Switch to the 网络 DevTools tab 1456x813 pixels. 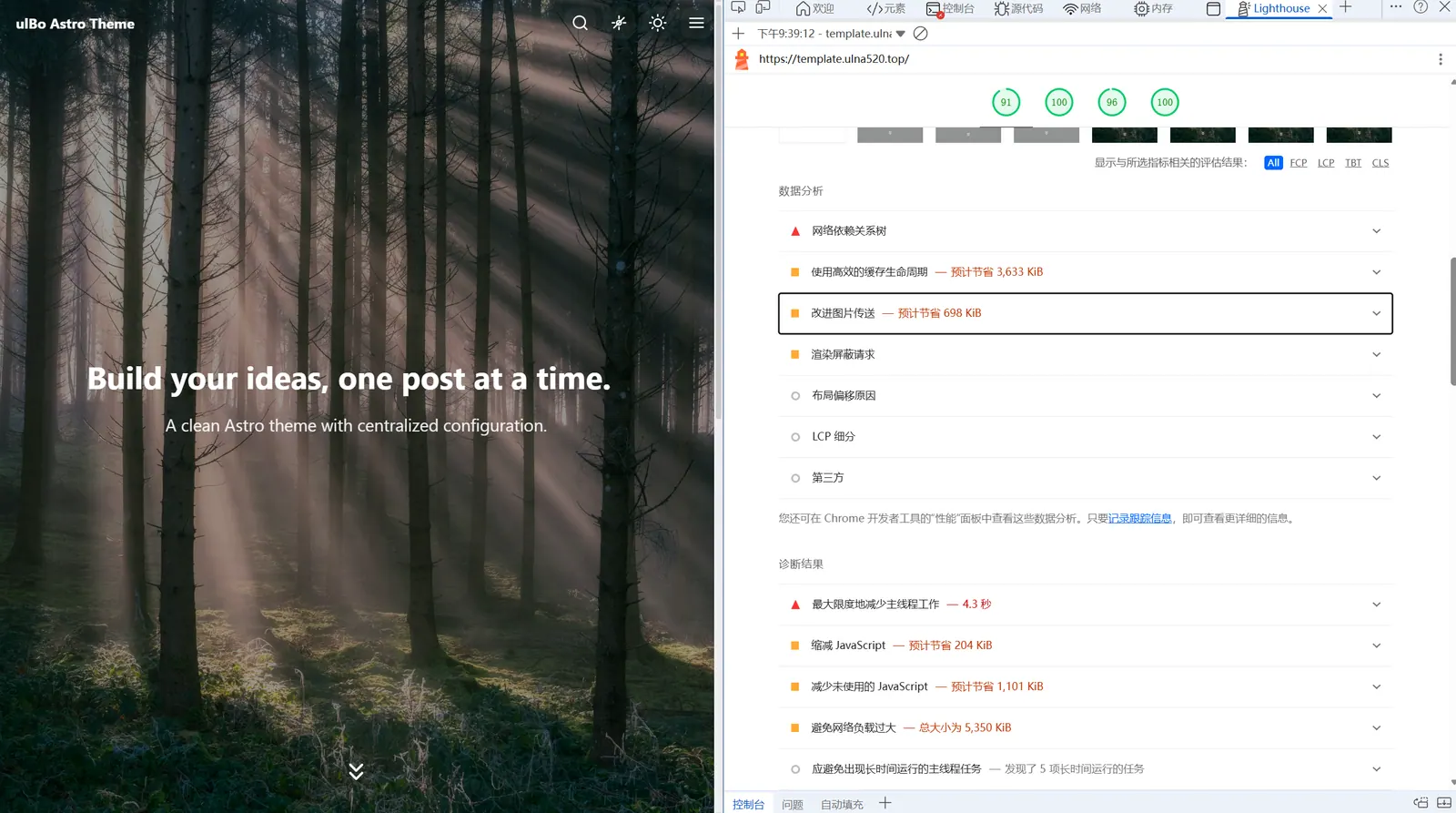[1082, 8]
